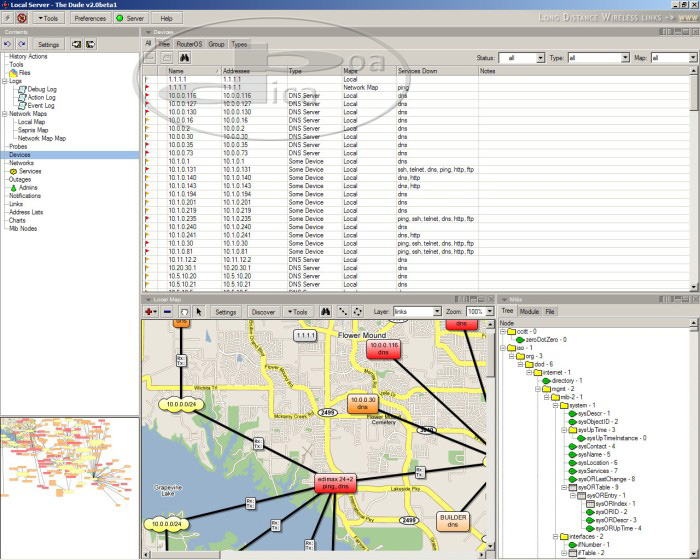700x560 pixels.
Task: Click the Preferences button
Action: point(89,18)
